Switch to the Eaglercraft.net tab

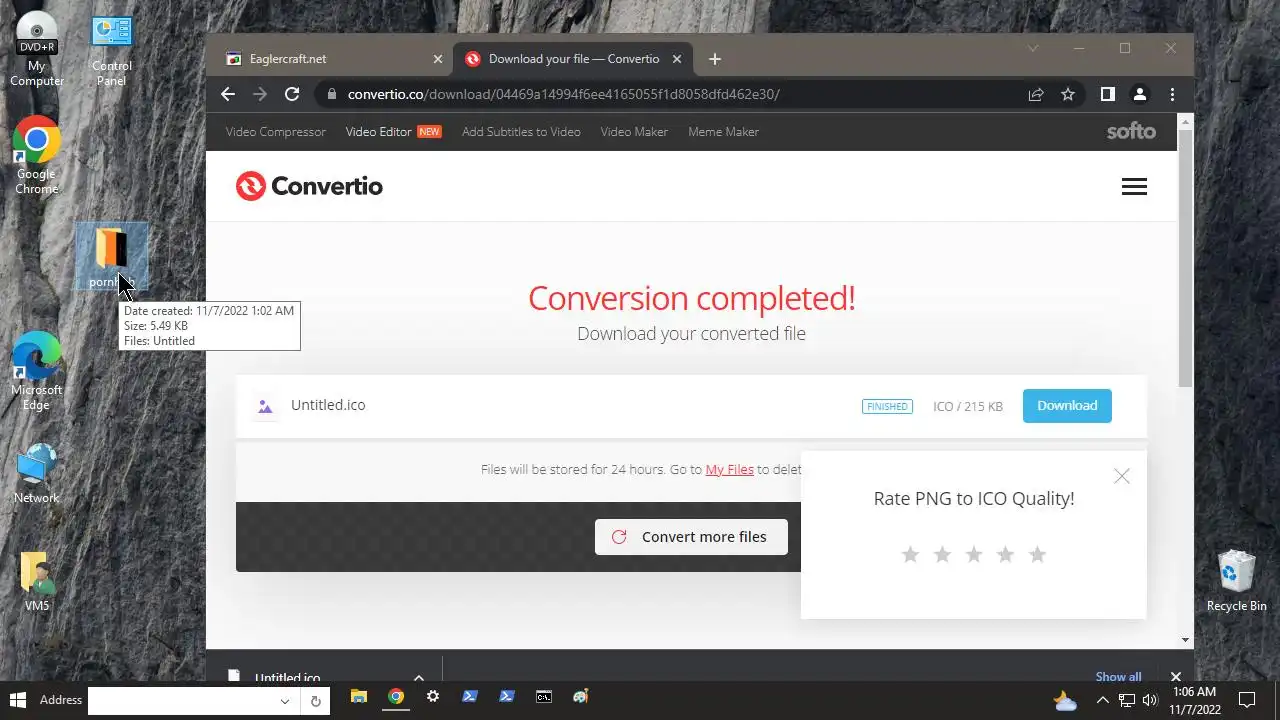(331, 59)
